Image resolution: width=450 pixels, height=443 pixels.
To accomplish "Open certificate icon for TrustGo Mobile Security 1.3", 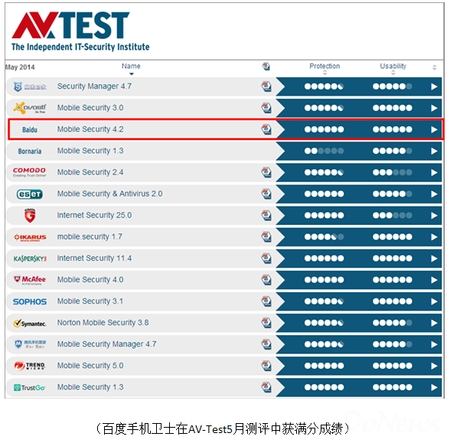I will [266, 387].
